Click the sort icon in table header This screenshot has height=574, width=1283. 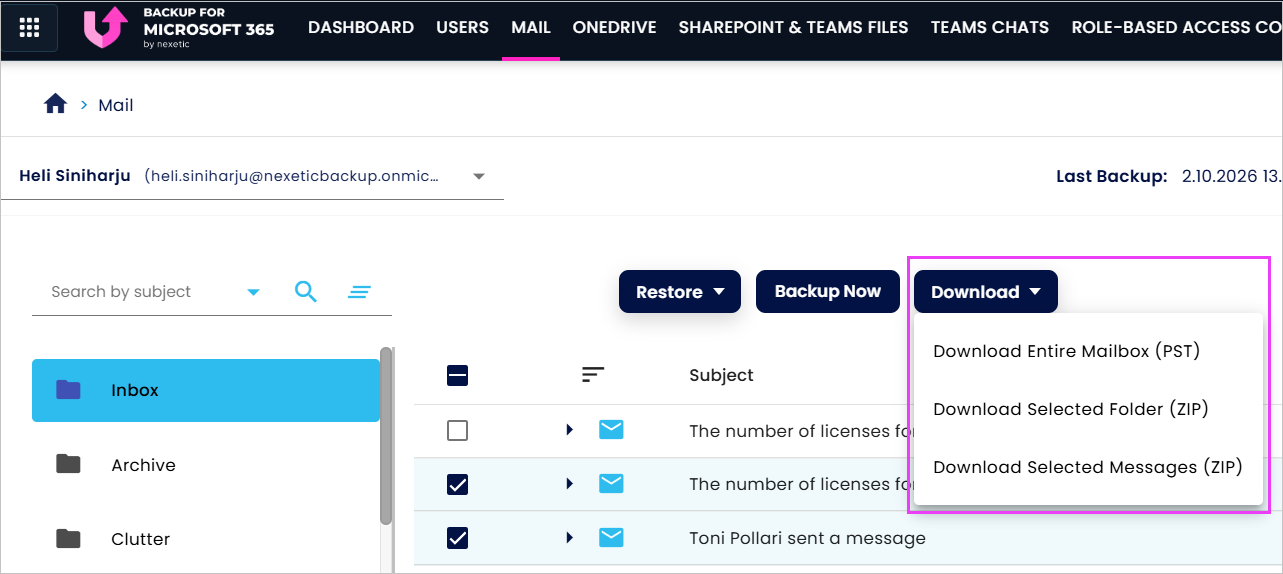(x=593, y=374)
